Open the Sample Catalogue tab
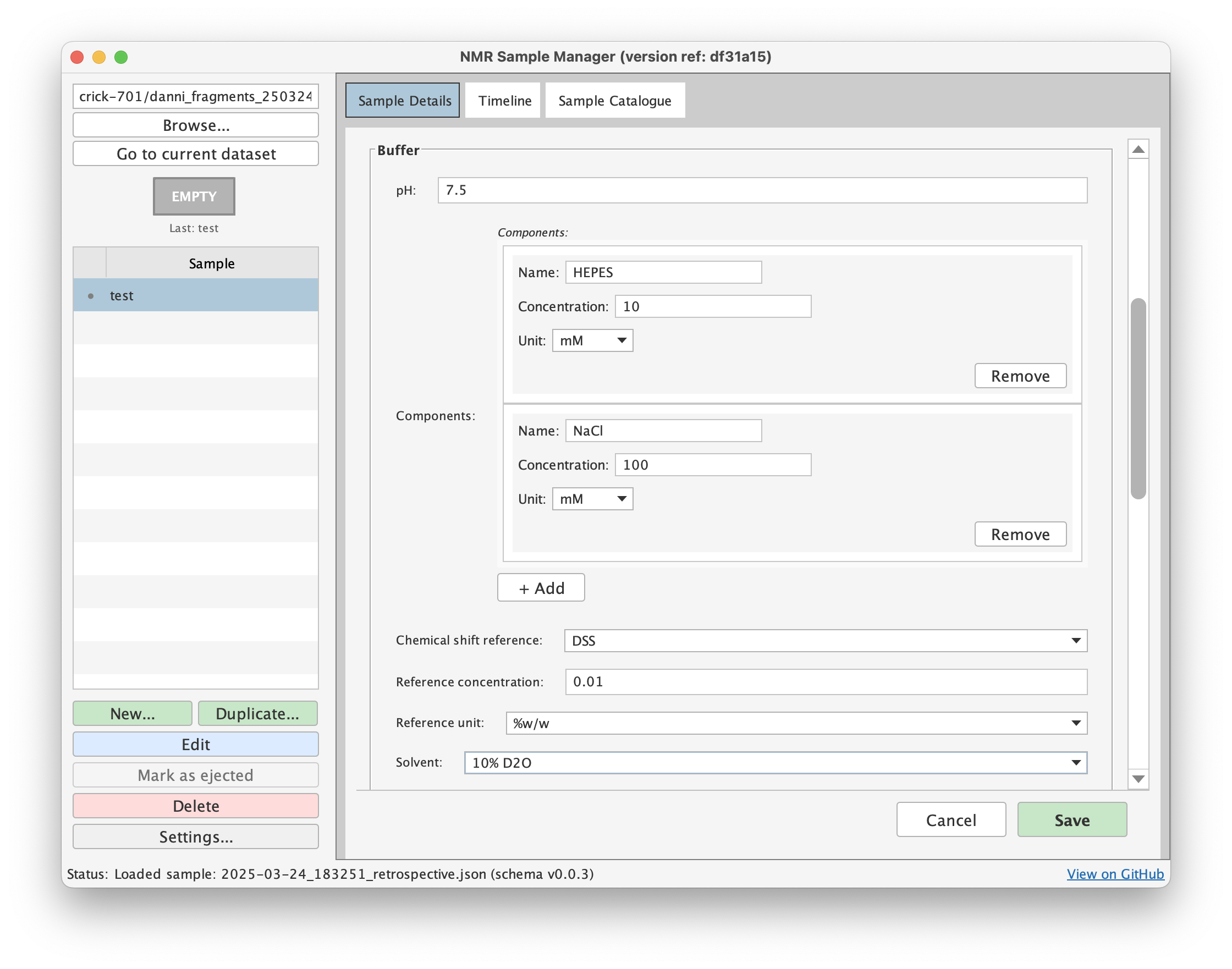Image resolution: width=1232 pixels, height=969 pixels. pyautogui.click(x=614, y=100)
